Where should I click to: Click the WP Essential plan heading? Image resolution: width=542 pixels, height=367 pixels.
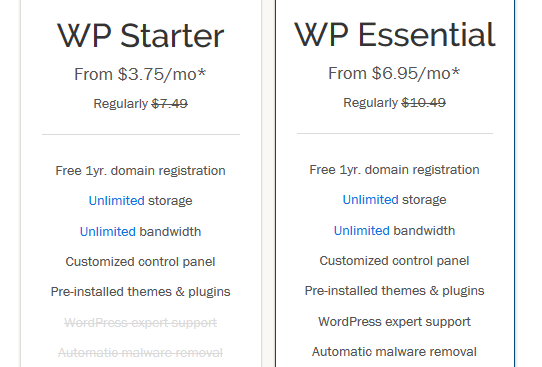395,35
